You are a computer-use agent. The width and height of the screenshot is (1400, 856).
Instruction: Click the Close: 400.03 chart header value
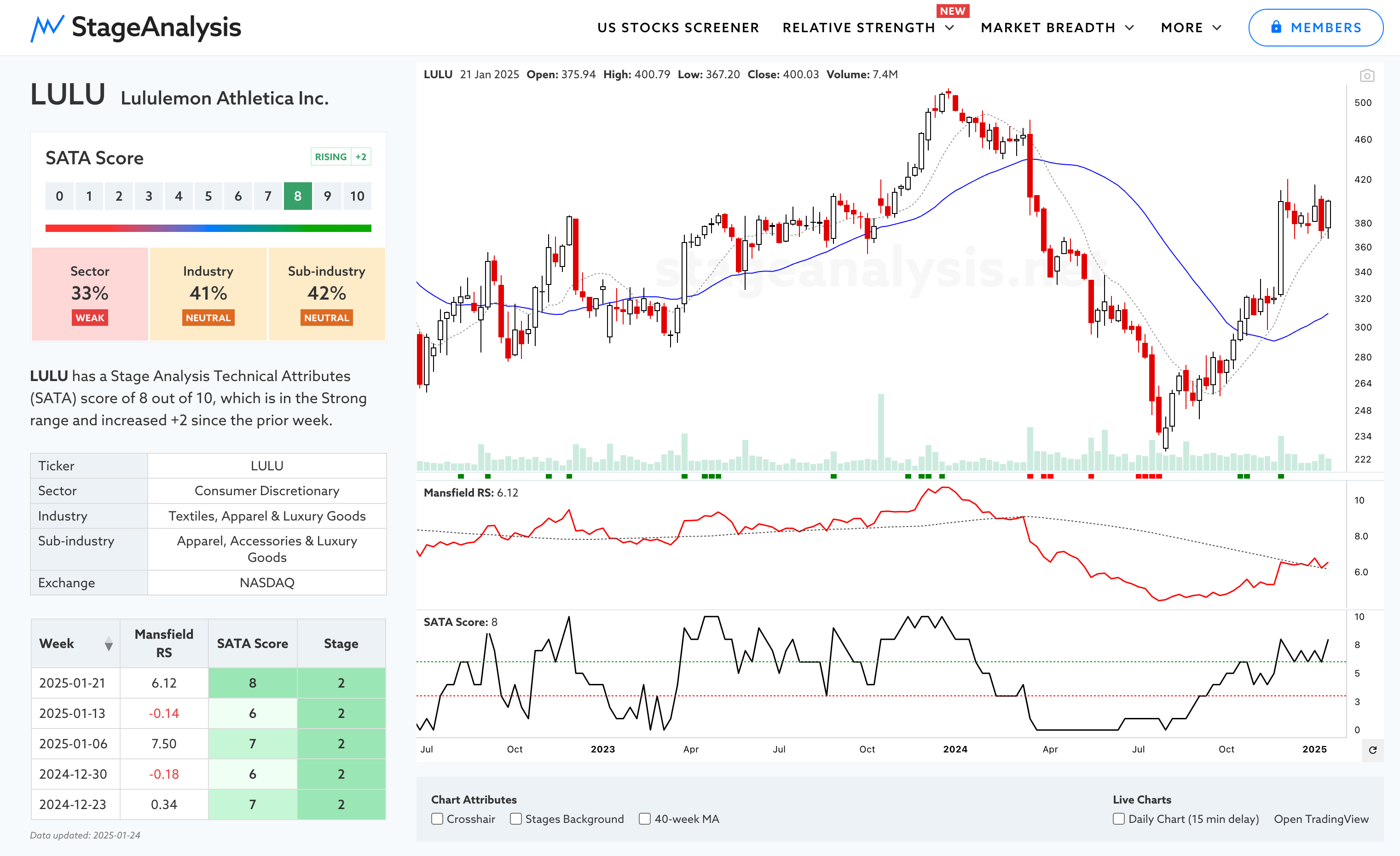[783, 75]
